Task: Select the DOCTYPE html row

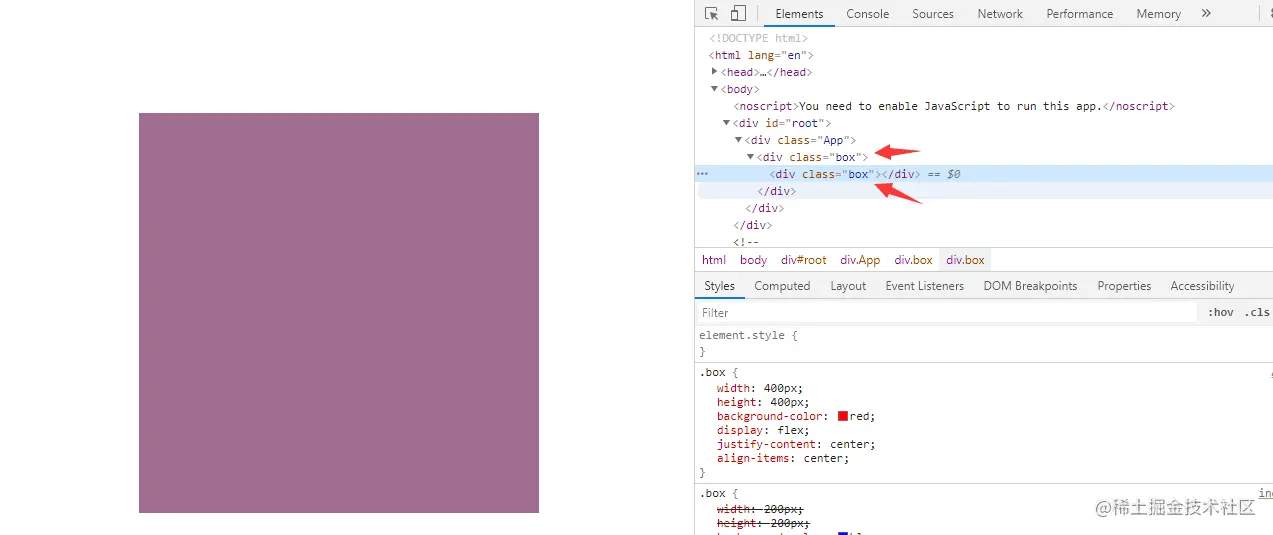Action: [758, 38]
